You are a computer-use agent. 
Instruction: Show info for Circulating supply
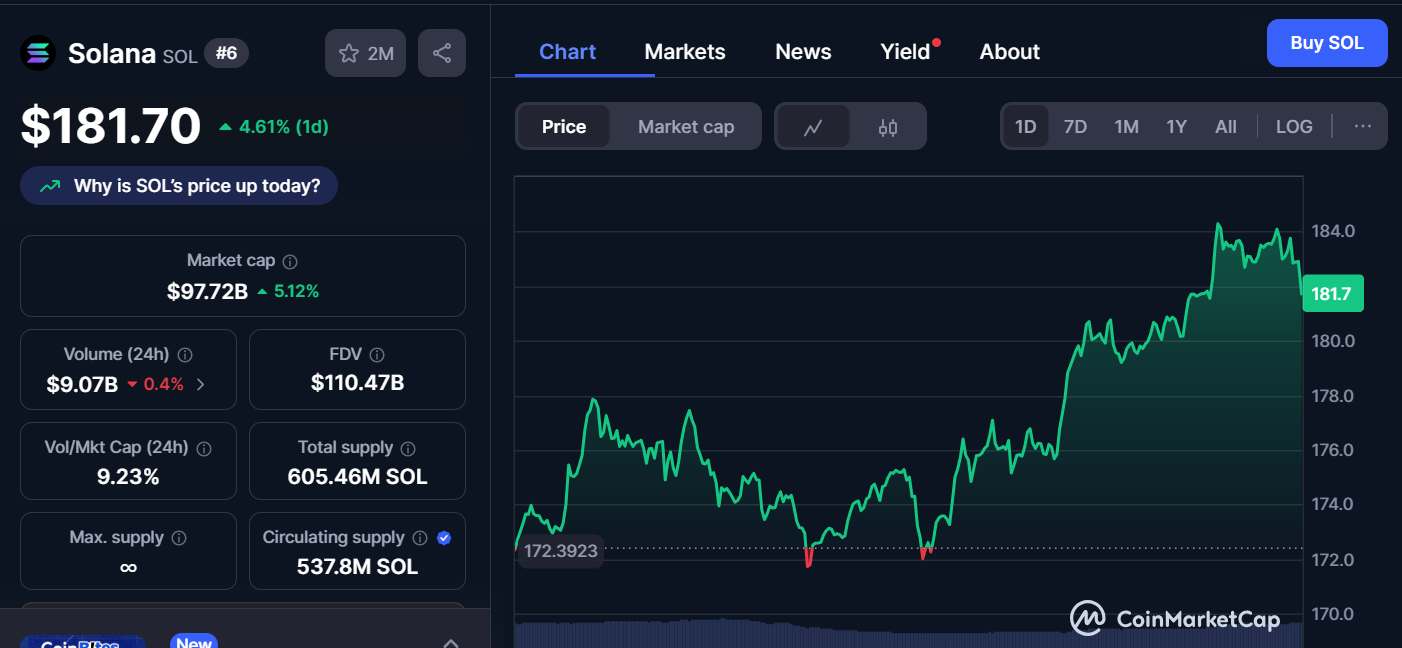coord(420,538)
